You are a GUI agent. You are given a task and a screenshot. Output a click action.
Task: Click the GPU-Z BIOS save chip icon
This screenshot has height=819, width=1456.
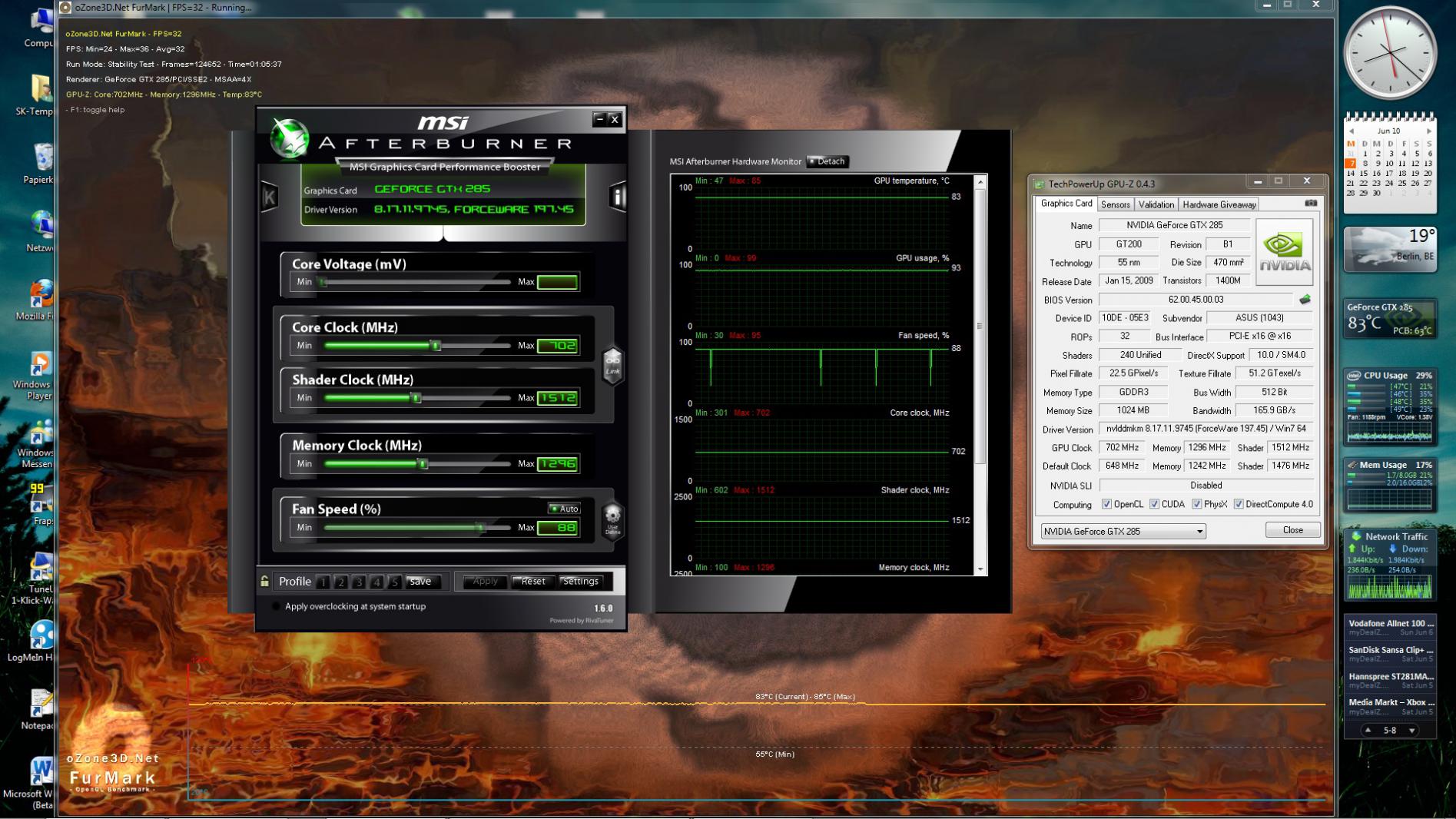click(1305, 300)
